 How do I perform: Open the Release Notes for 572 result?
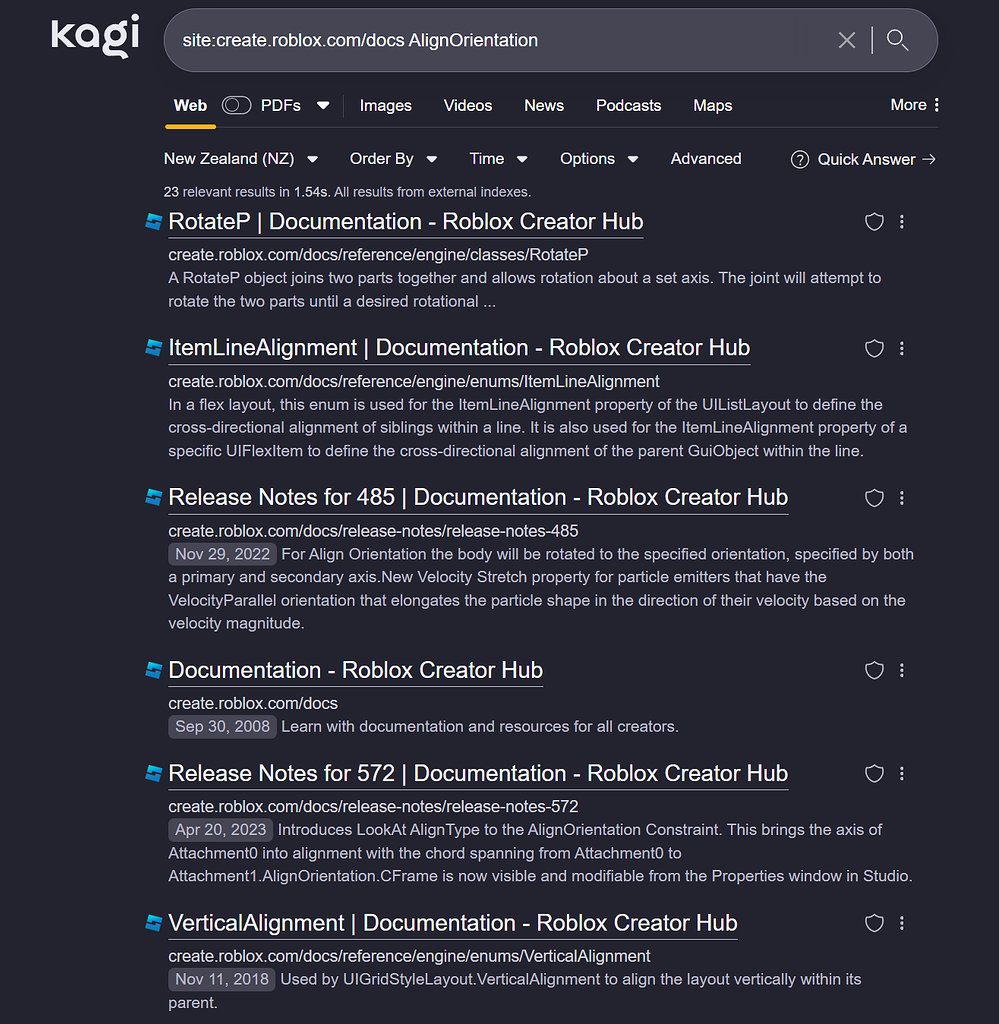point(477,773)
